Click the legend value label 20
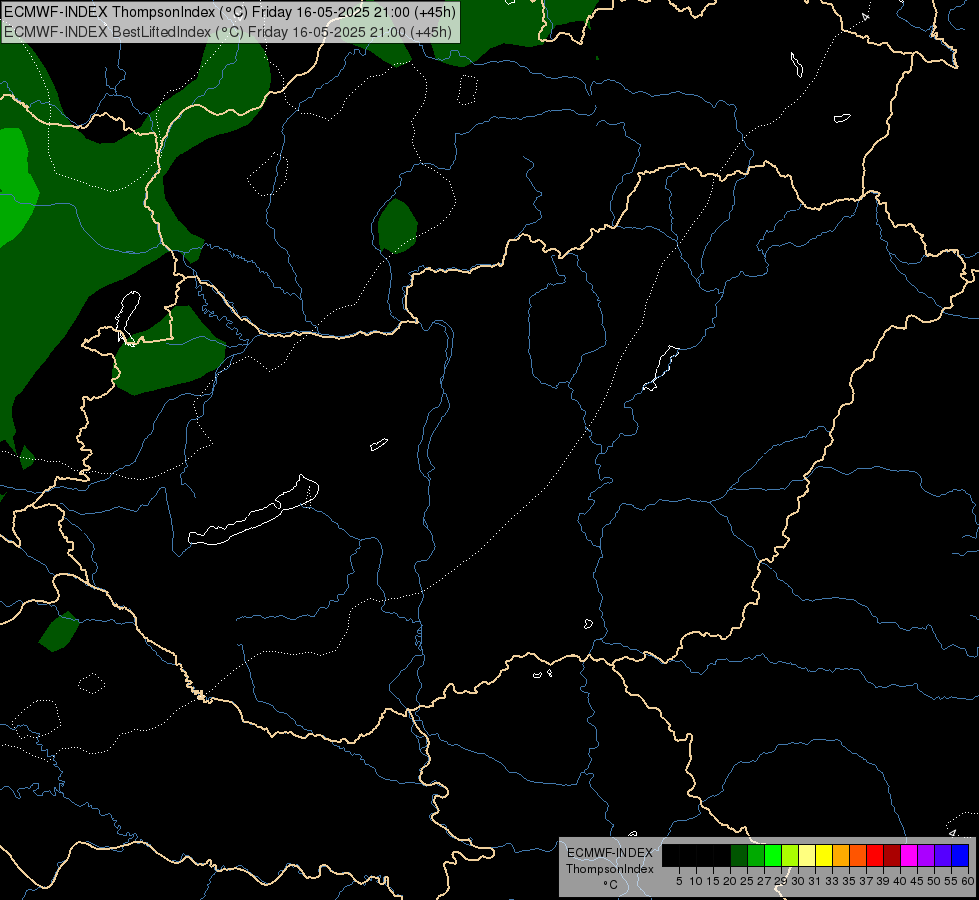Image resolution: width=979 pixels, height=900 pixels. pyautogui.click(x=730, y=881)
